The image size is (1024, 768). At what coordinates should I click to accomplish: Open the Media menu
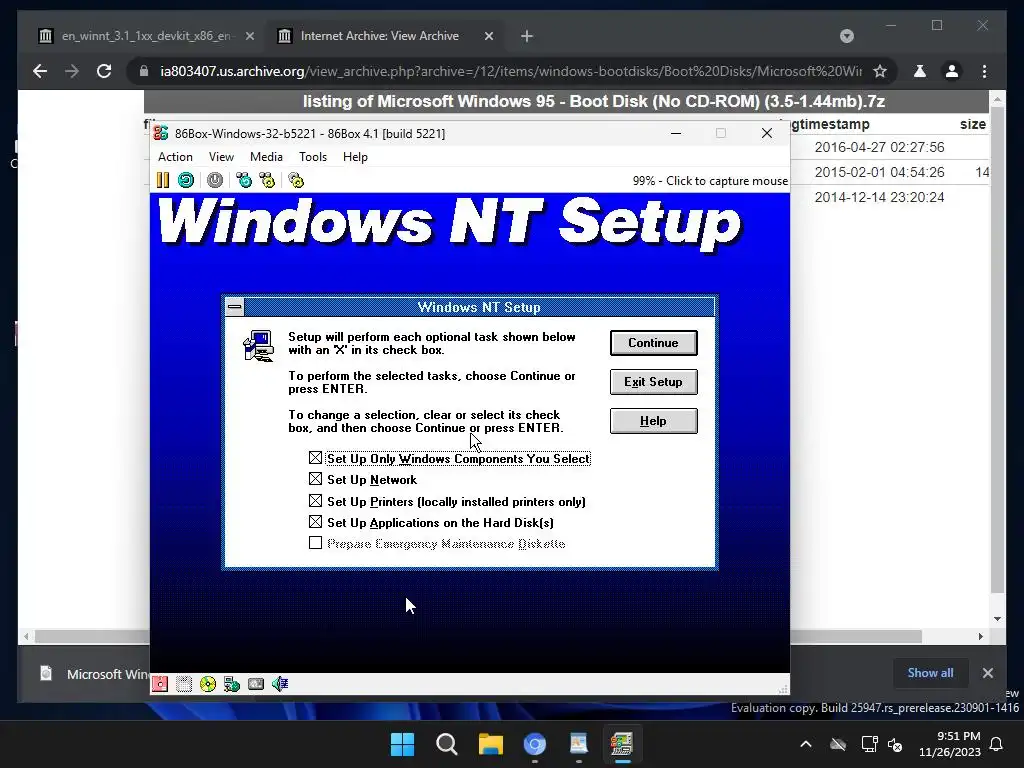(x=266, y=157)
